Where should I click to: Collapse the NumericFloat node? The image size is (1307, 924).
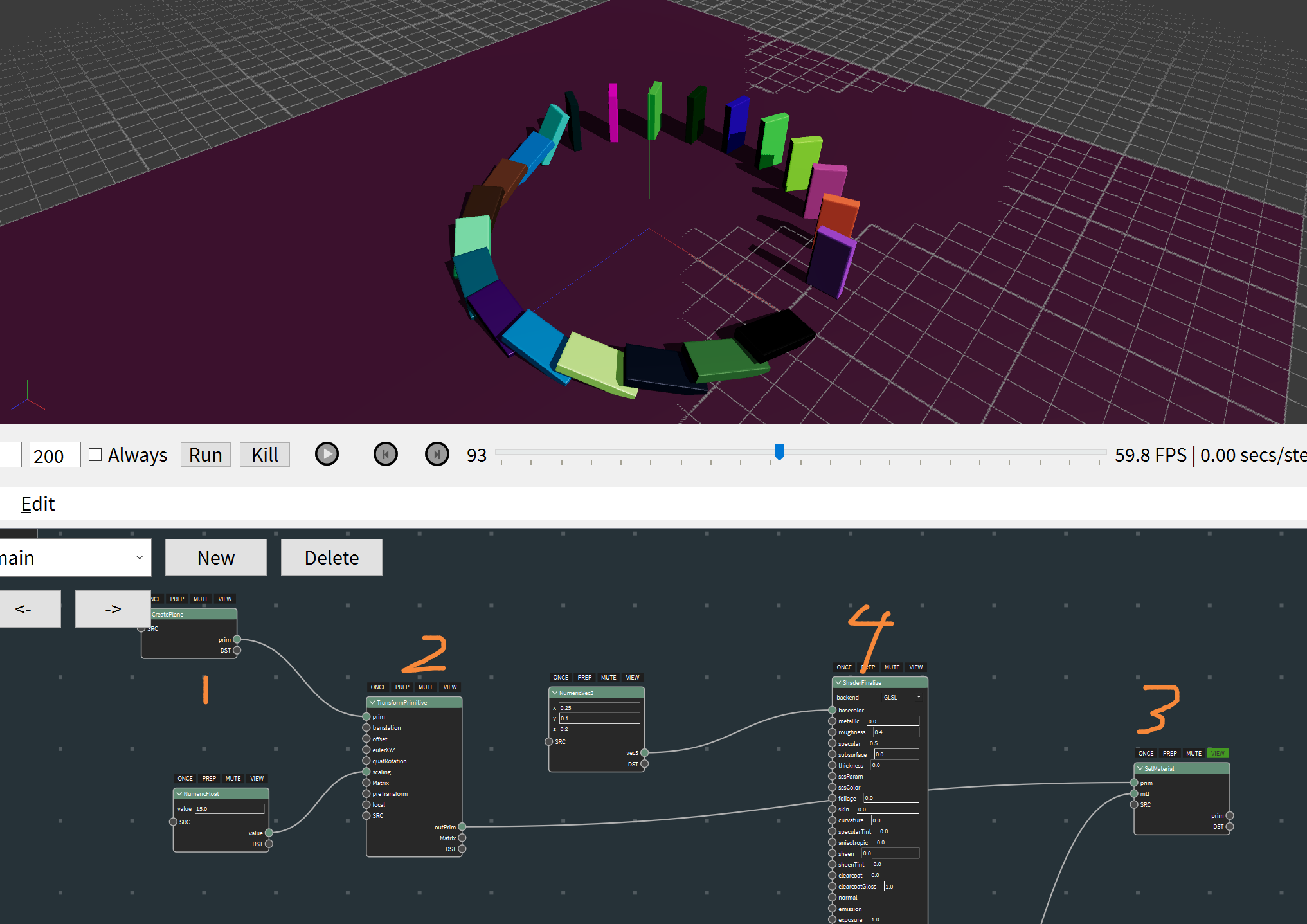tap(179, 793)
